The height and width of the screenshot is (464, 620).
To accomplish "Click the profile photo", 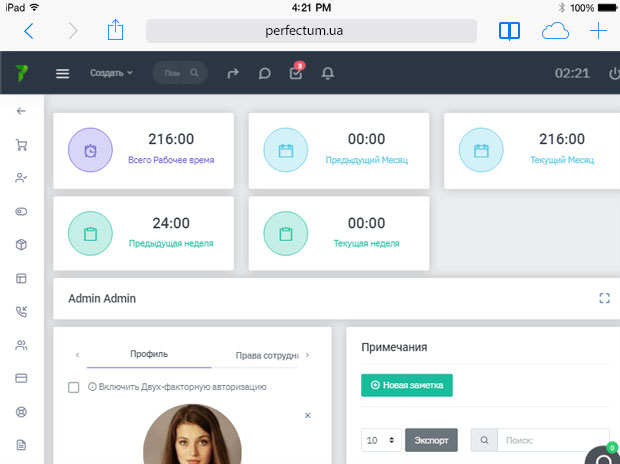I will (x=193, y=434).
